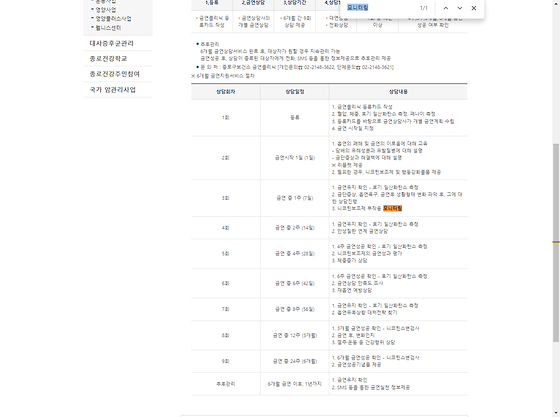Screen dimensions: 560x417
Task: Open the 헬스센터 sidebar link
Action: point(108,28)
